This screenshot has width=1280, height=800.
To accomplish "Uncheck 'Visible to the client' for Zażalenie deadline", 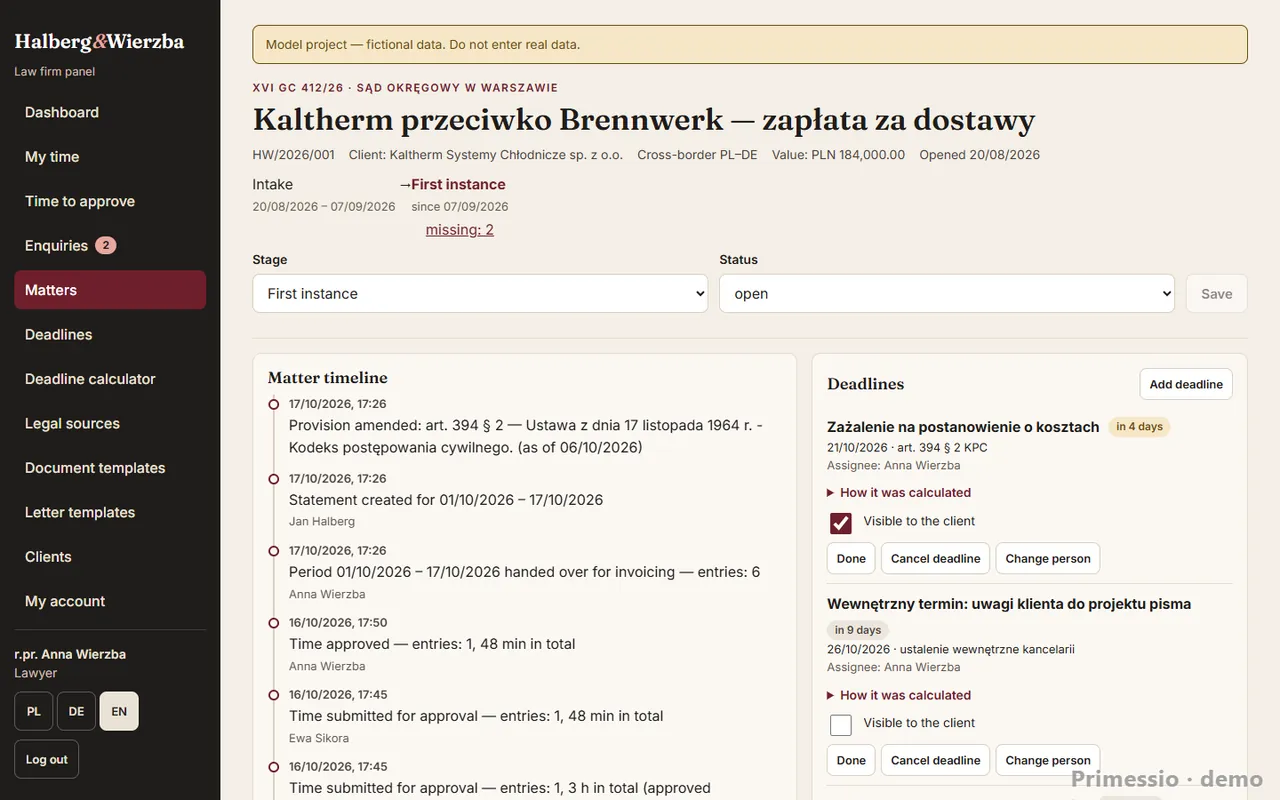I will (x=841, y=522).
